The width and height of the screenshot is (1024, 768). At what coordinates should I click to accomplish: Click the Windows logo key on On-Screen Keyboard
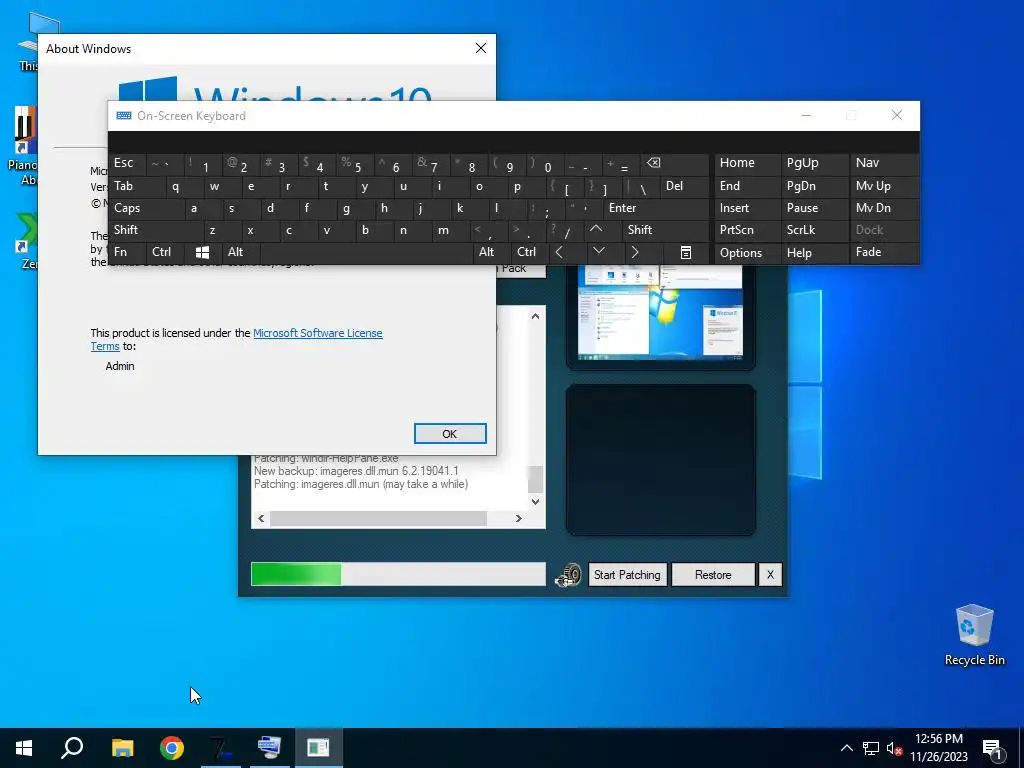pyautogui.click(x=202, y=252)
